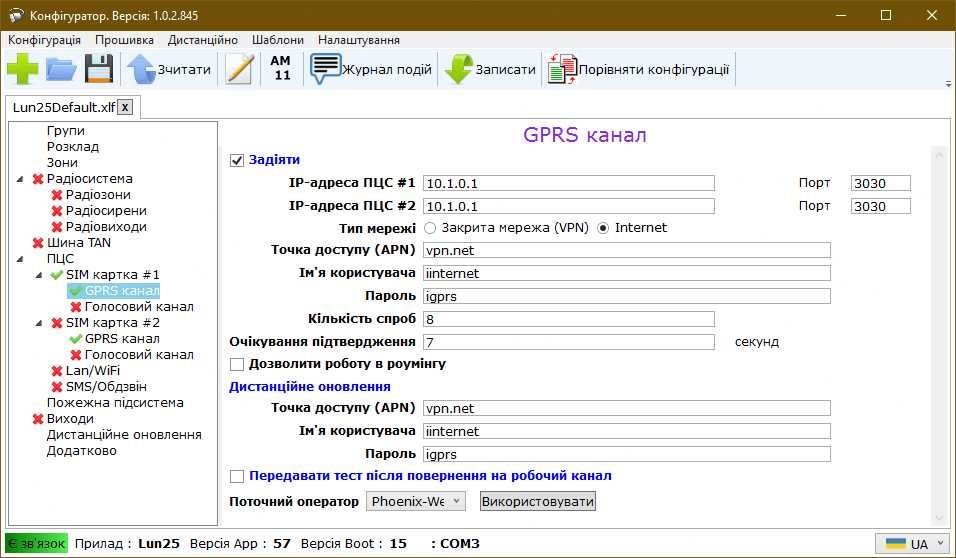Select Пожежна підсистема in the tree

tap(115, 403)
